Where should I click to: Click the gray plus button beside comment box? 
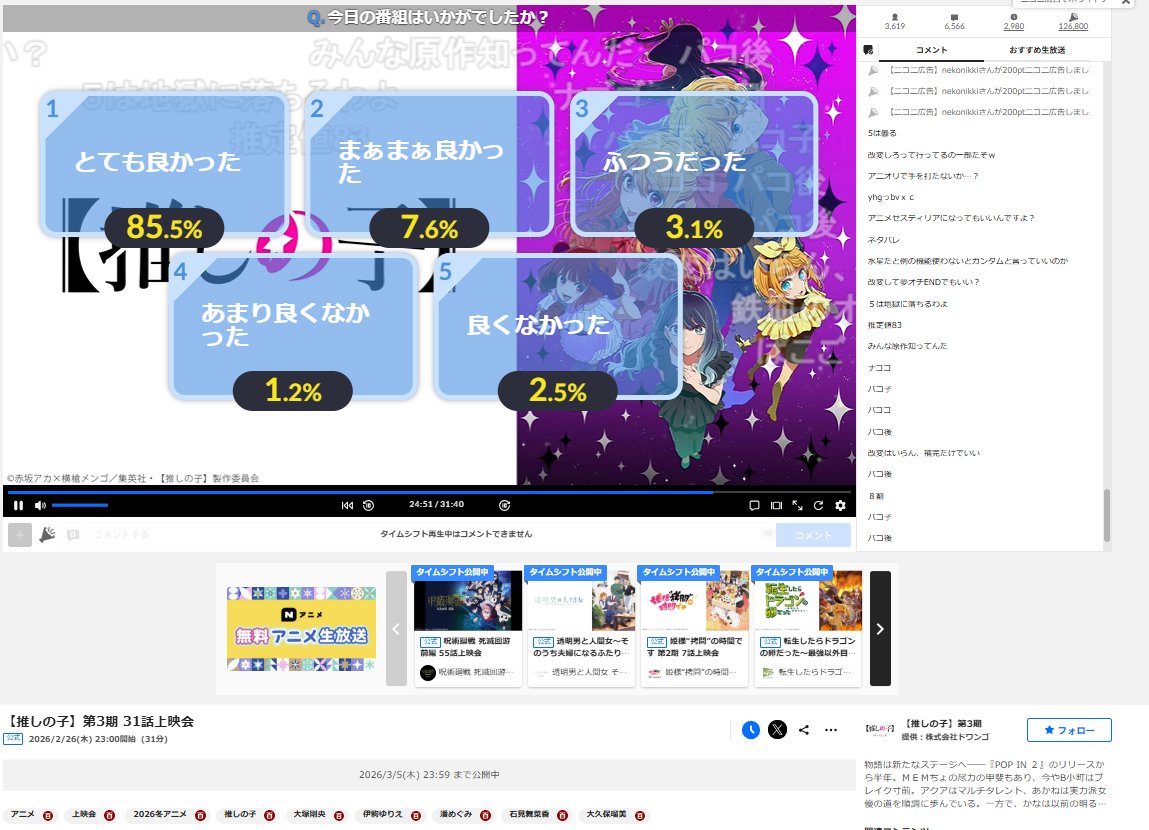pyautogui.click(x=20, y=535)
